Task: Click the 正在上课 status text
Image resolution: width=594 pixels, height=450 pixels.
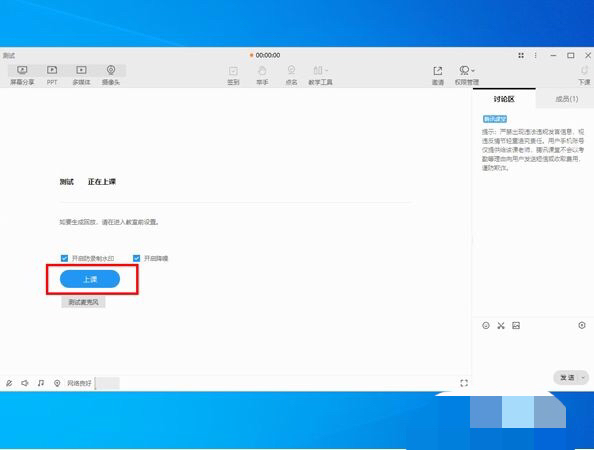Action: [102, 182]
